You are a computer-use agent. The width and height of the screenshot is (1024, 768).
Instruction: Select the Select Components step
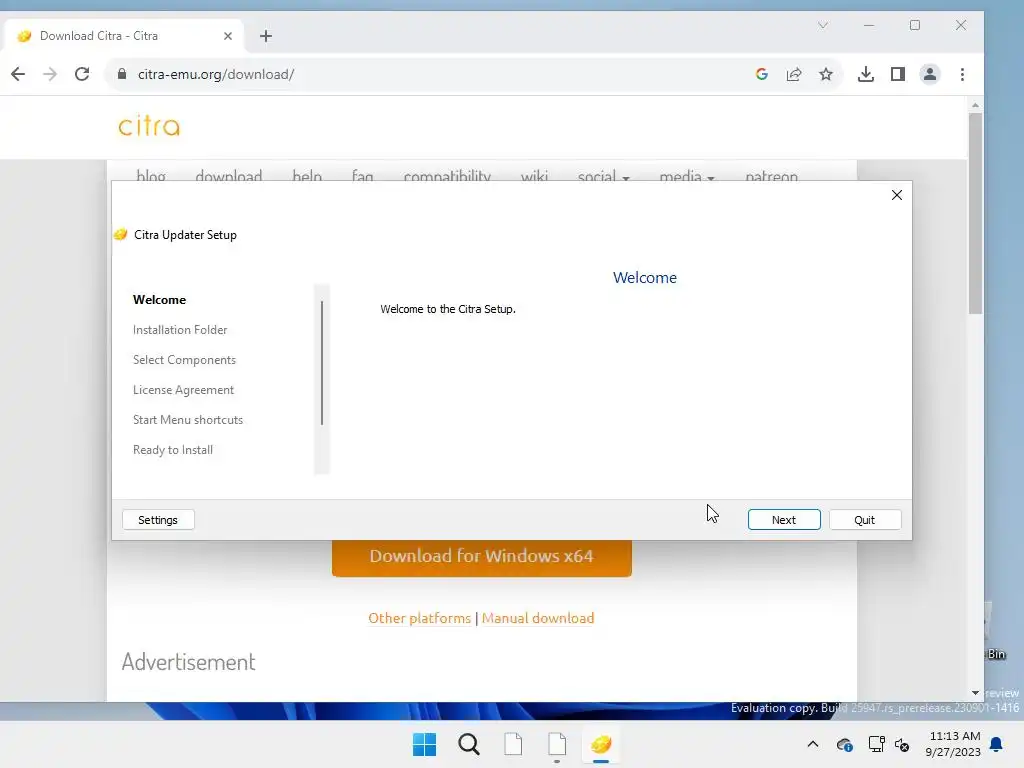tap(184, 360)
